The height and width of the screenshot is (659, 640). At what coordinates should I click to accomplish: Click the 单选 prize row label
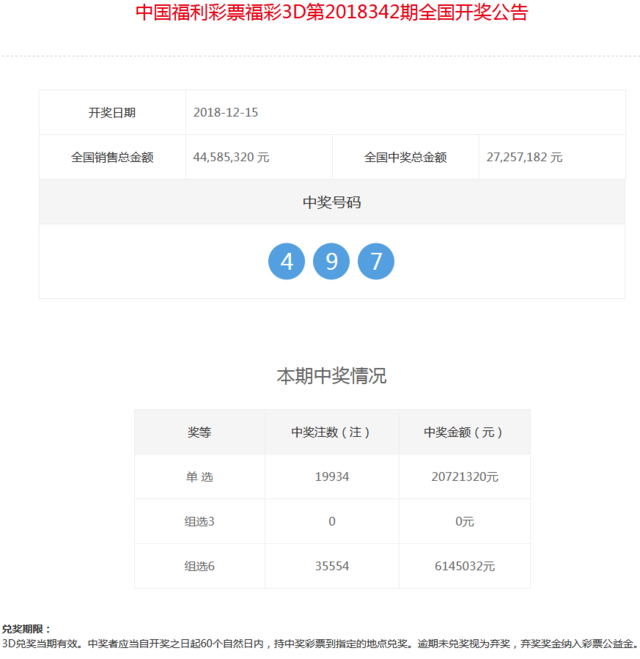pos(200,477)
